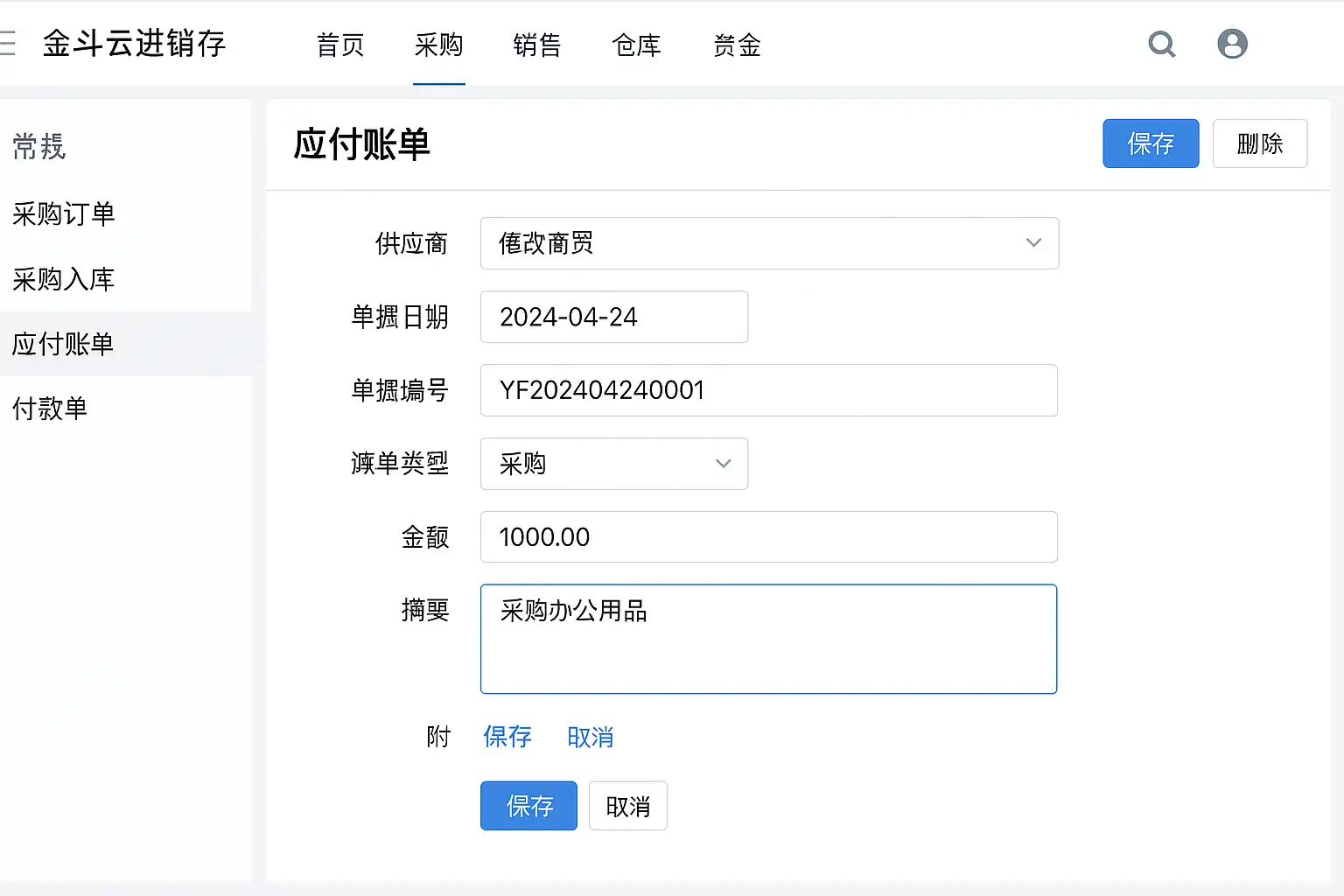Viewport: 1344px width, 896px height.
Task: Open the 首页 top navigation tab
Action: click(340, 45)
